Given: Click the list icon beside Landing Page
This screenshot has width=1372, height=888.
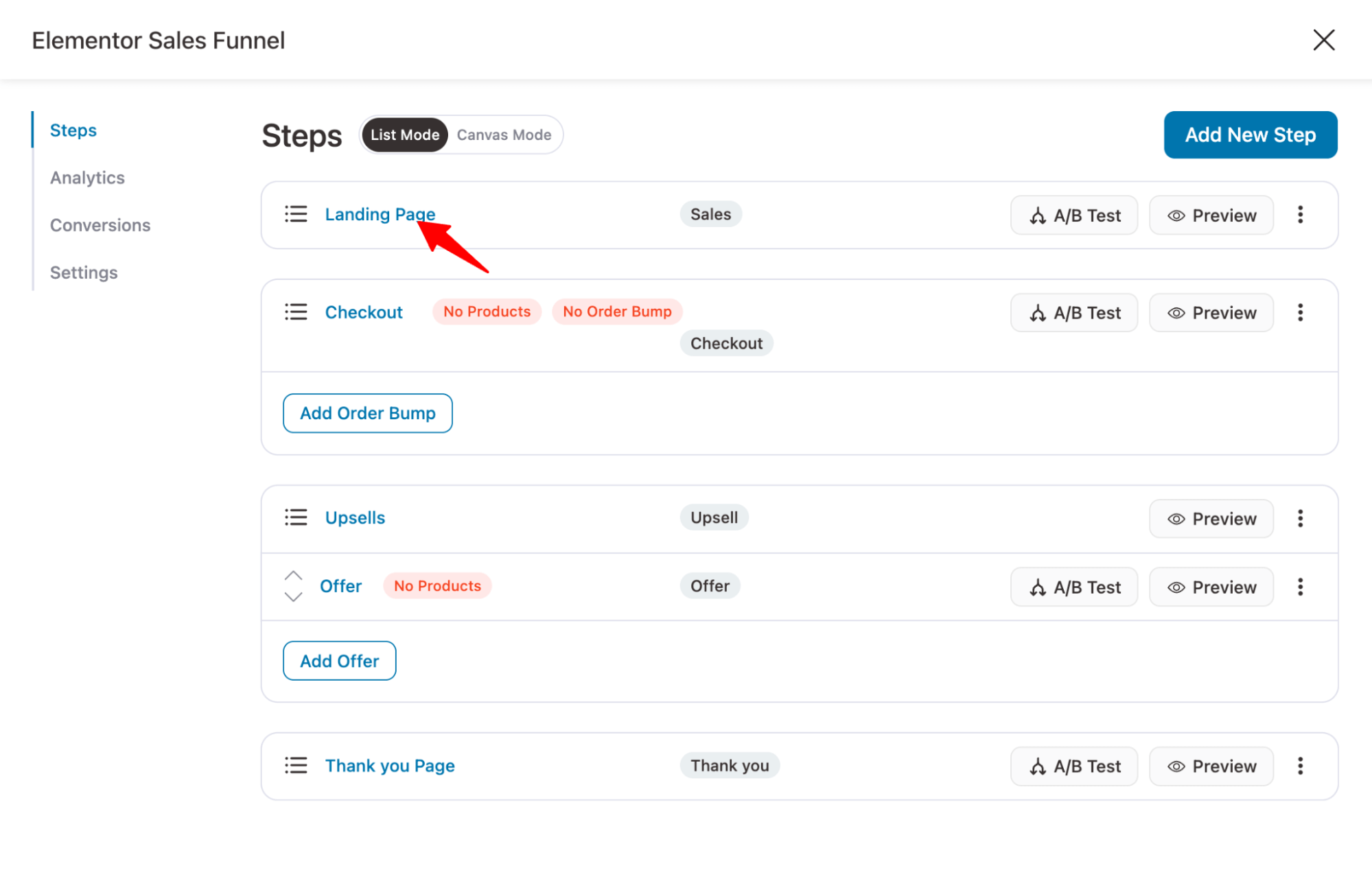Looking at the screenshot, I should click(x=295, y=214).
